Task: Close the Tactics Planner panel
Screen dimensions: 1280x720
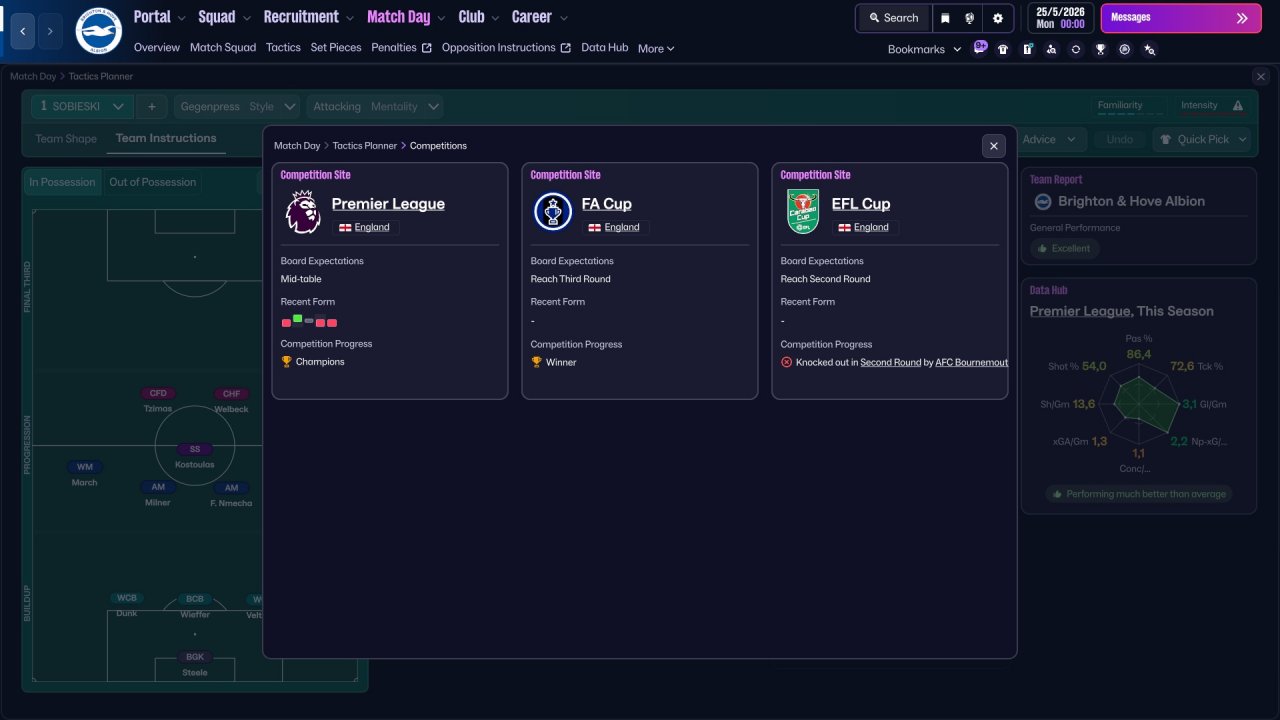Action: point(1260,76)
